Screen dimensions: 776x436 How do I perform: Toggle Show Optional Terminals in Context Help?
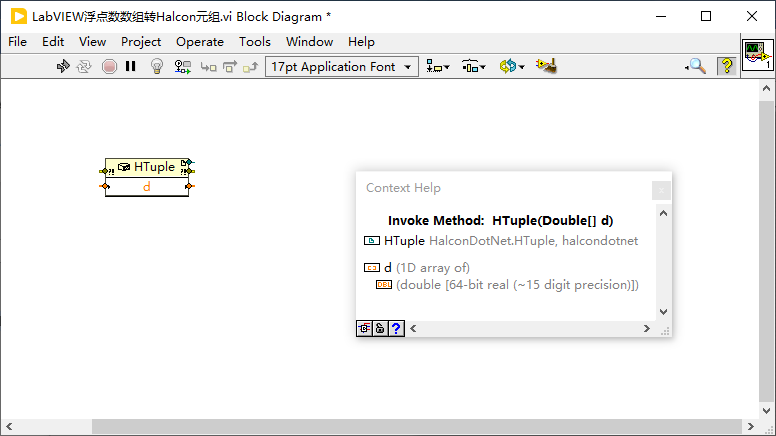[x=365, y=328]
